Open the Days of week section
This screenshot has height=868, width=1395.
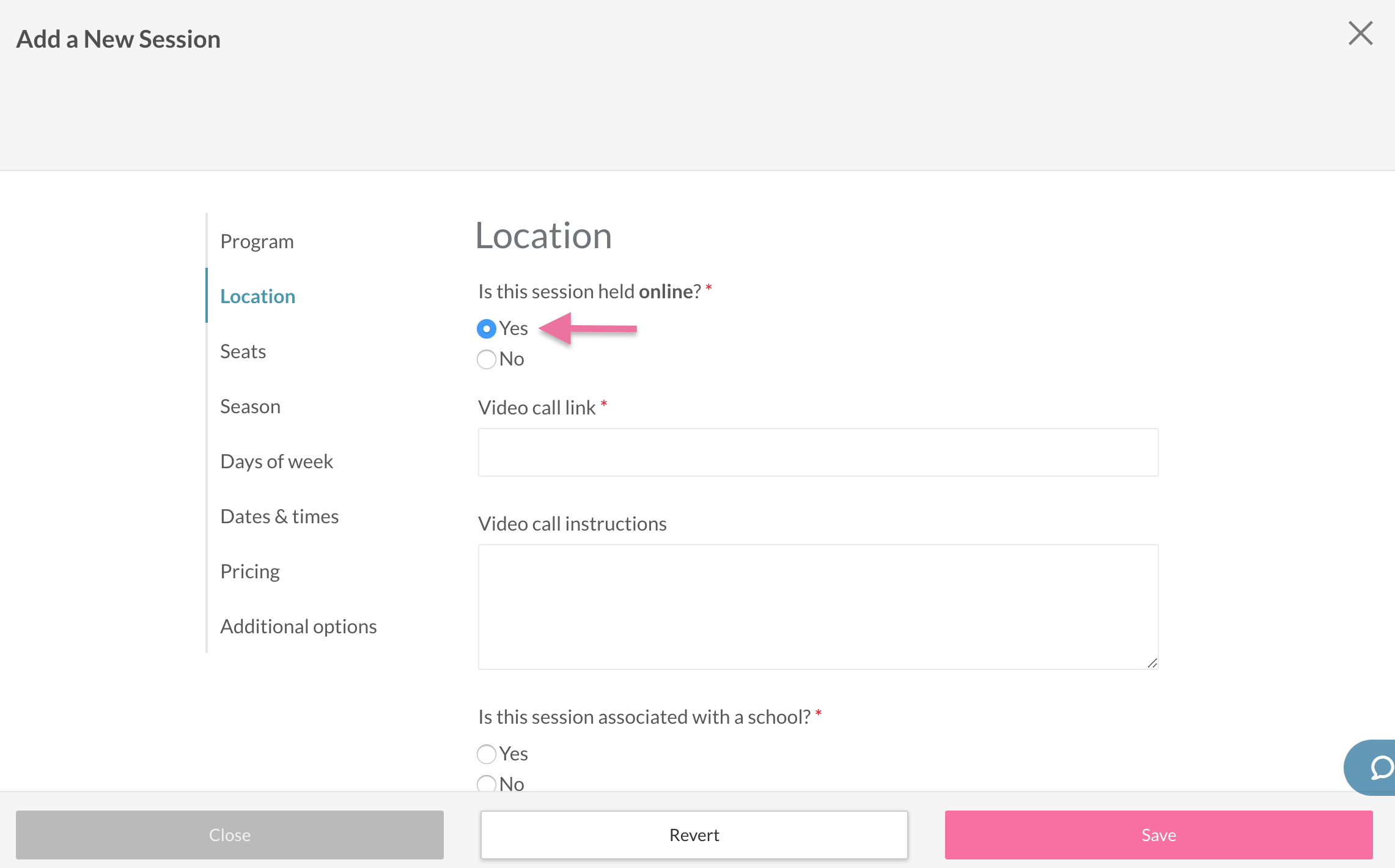276,462
